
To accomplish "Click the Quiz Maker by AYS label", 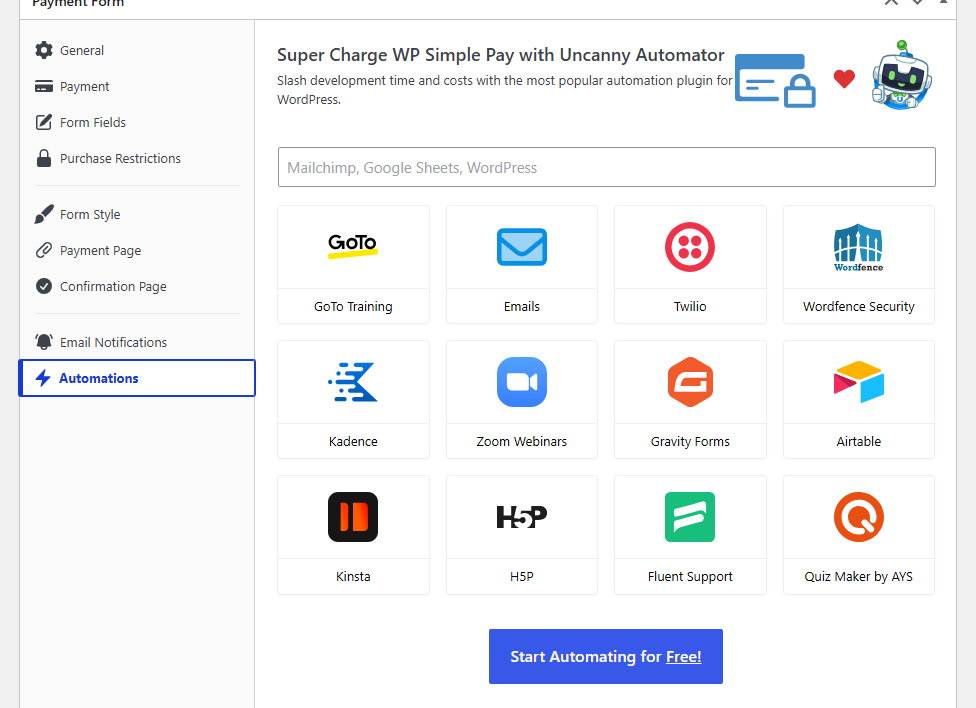I will 858,577.
